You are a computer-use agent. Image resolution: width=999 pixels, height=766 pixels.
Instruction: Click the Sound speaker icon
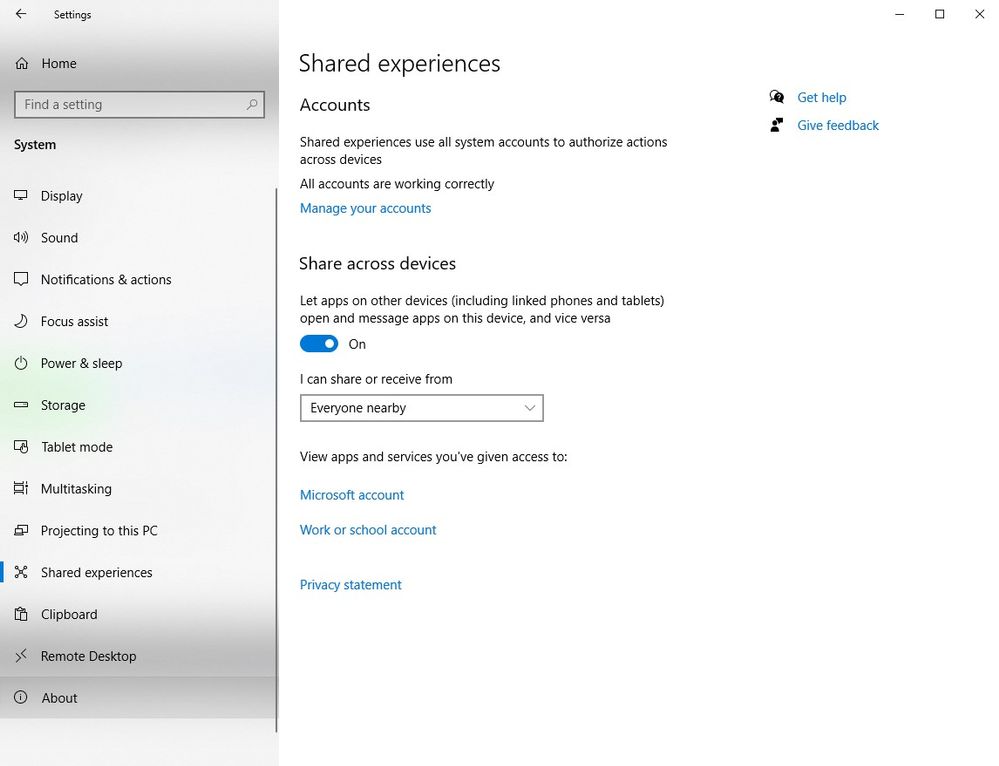(x=21, y=238)
